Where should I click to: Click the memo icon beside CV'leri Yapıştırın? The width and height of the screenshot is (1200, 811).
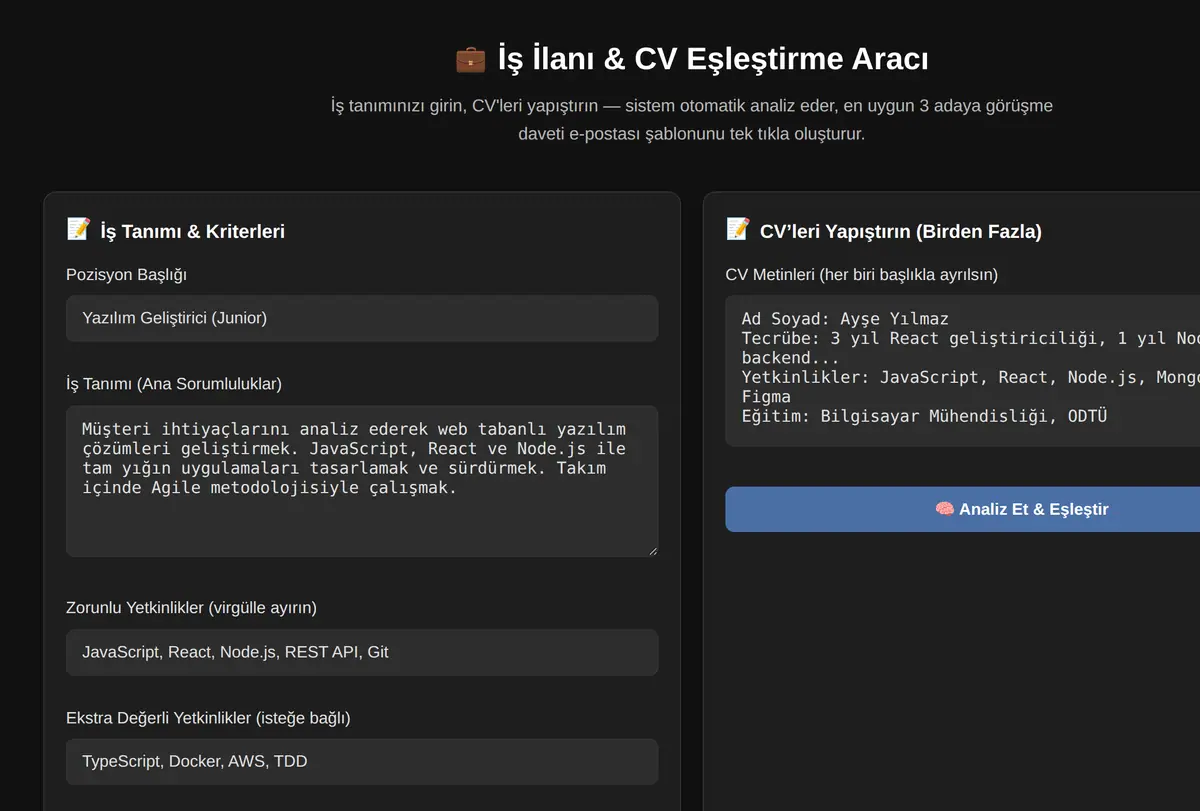point(737,230)
